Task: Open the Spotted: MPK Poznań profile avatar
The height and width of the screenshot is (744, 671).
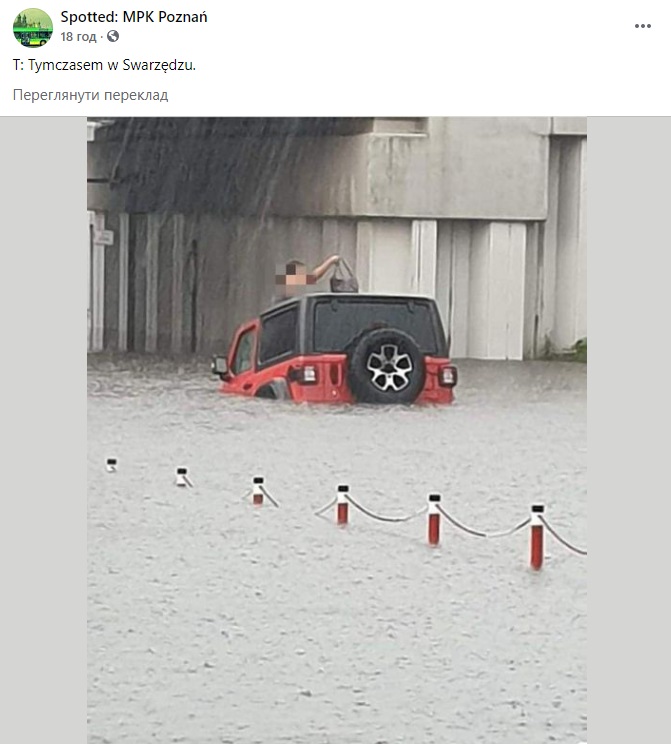Action: click(33, 28)
